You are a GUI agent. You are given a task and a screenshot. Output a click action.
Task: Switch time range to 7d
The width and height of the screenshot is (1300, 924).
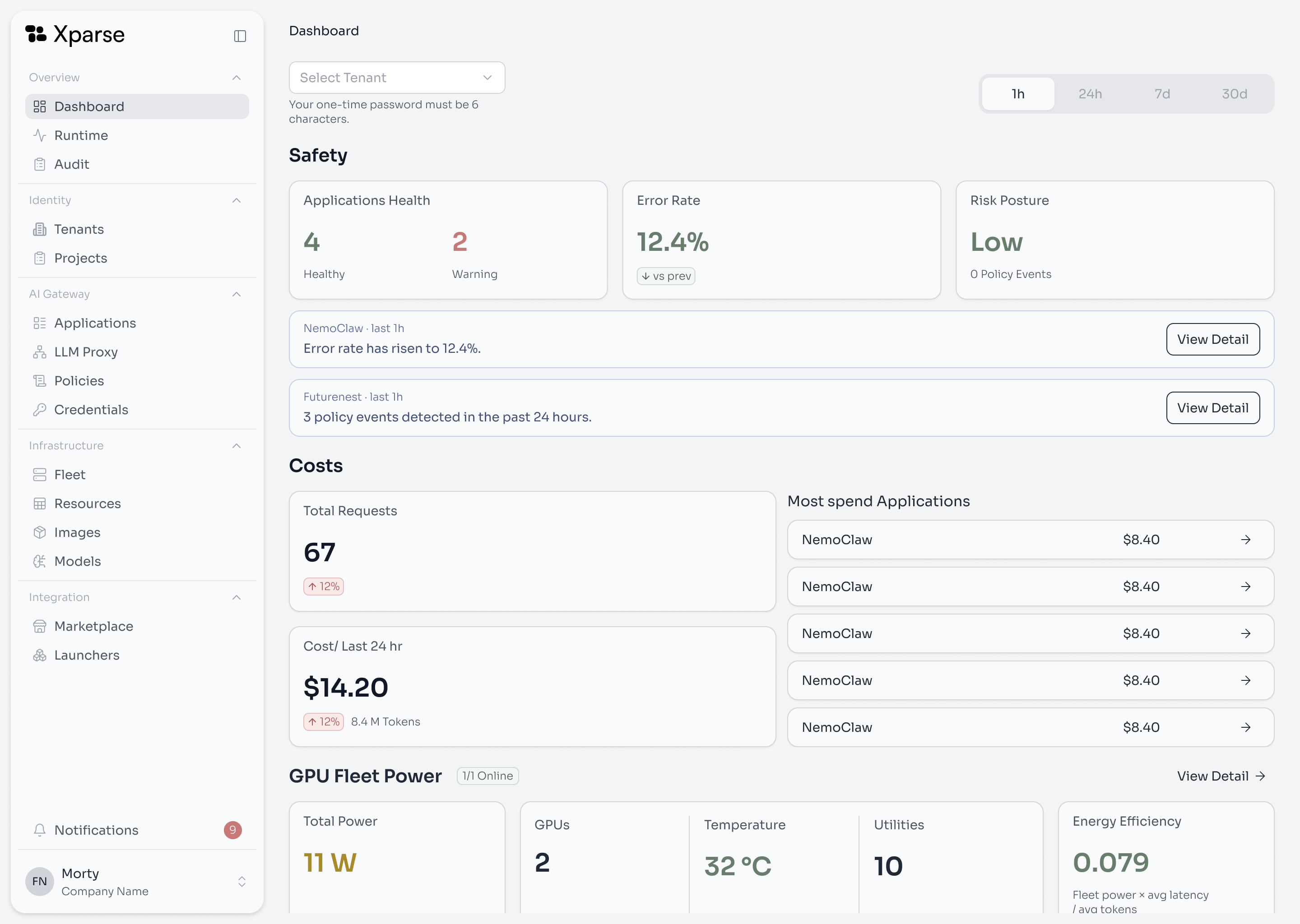(1162, 94)
